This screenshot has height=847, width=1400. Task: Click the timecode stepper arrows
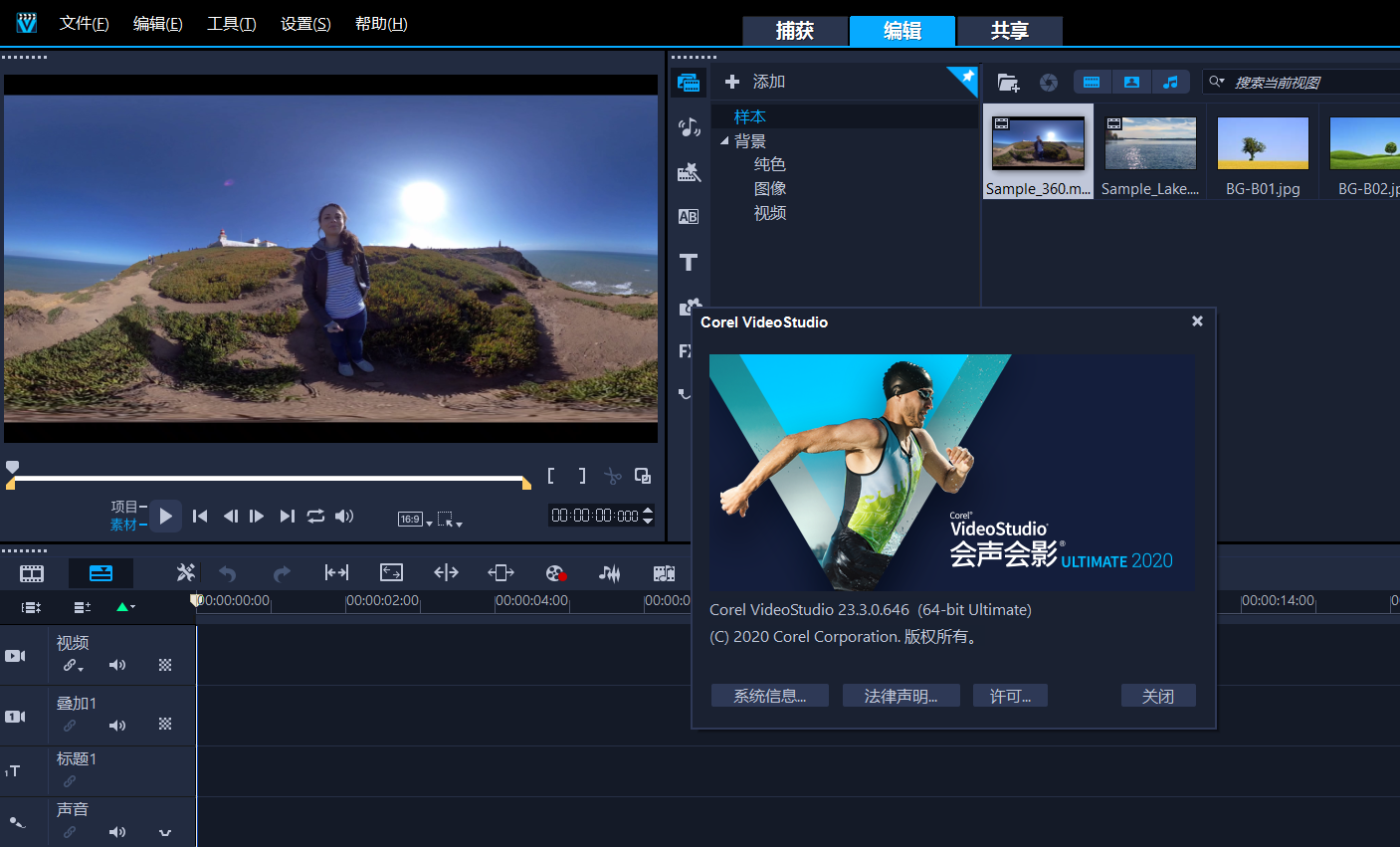648,516
